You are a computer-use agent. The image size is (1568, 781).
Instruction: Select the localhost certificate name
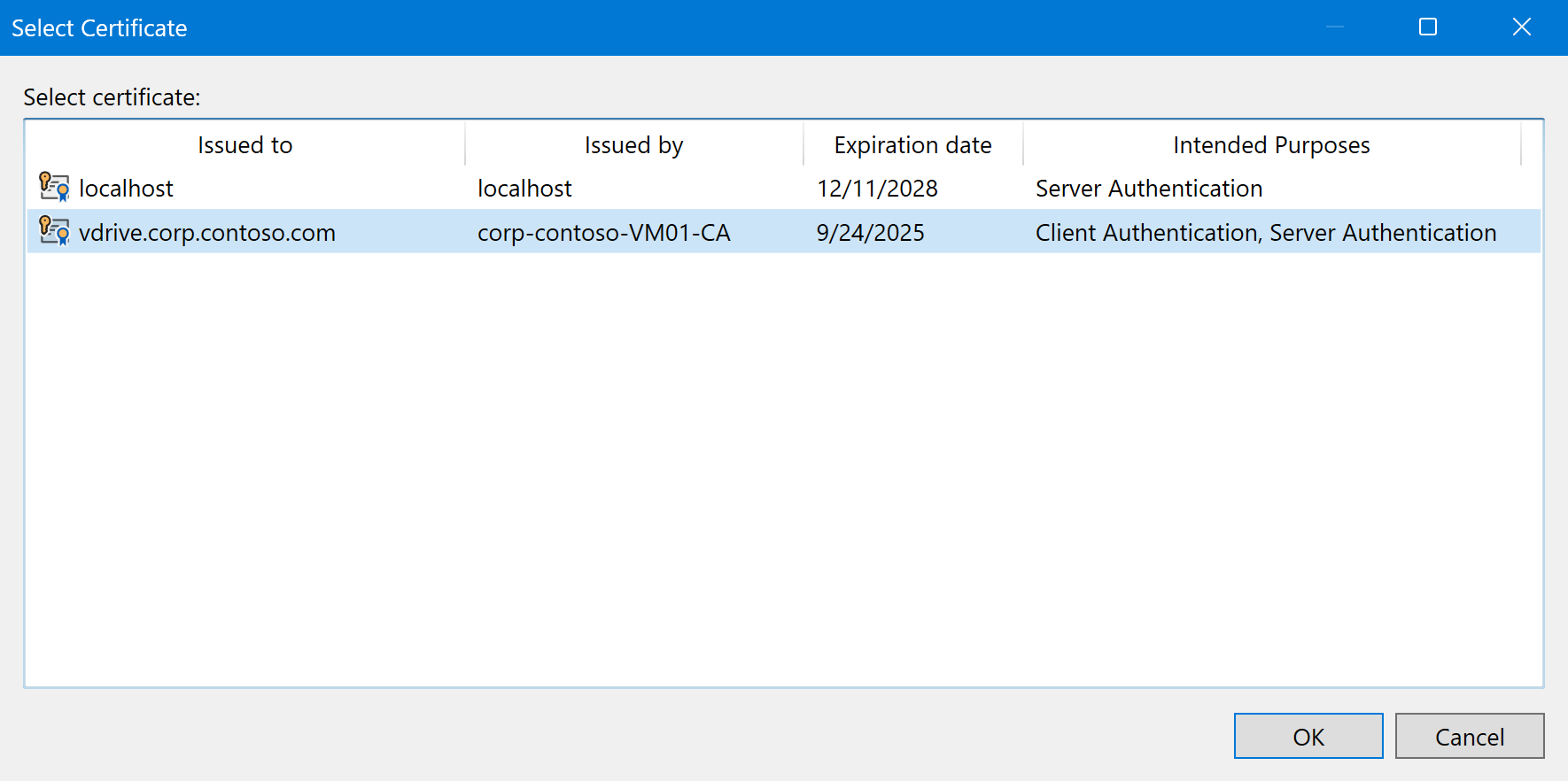[127, 189]
